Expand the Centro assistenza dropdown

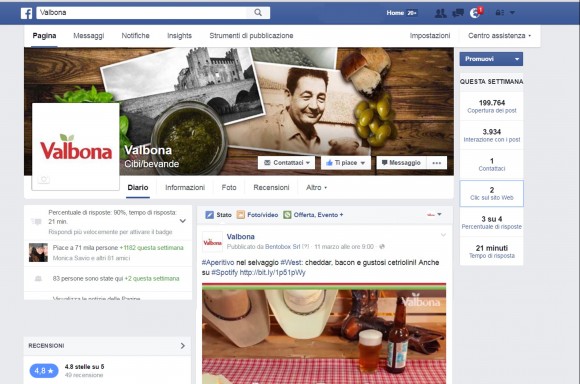499,36
